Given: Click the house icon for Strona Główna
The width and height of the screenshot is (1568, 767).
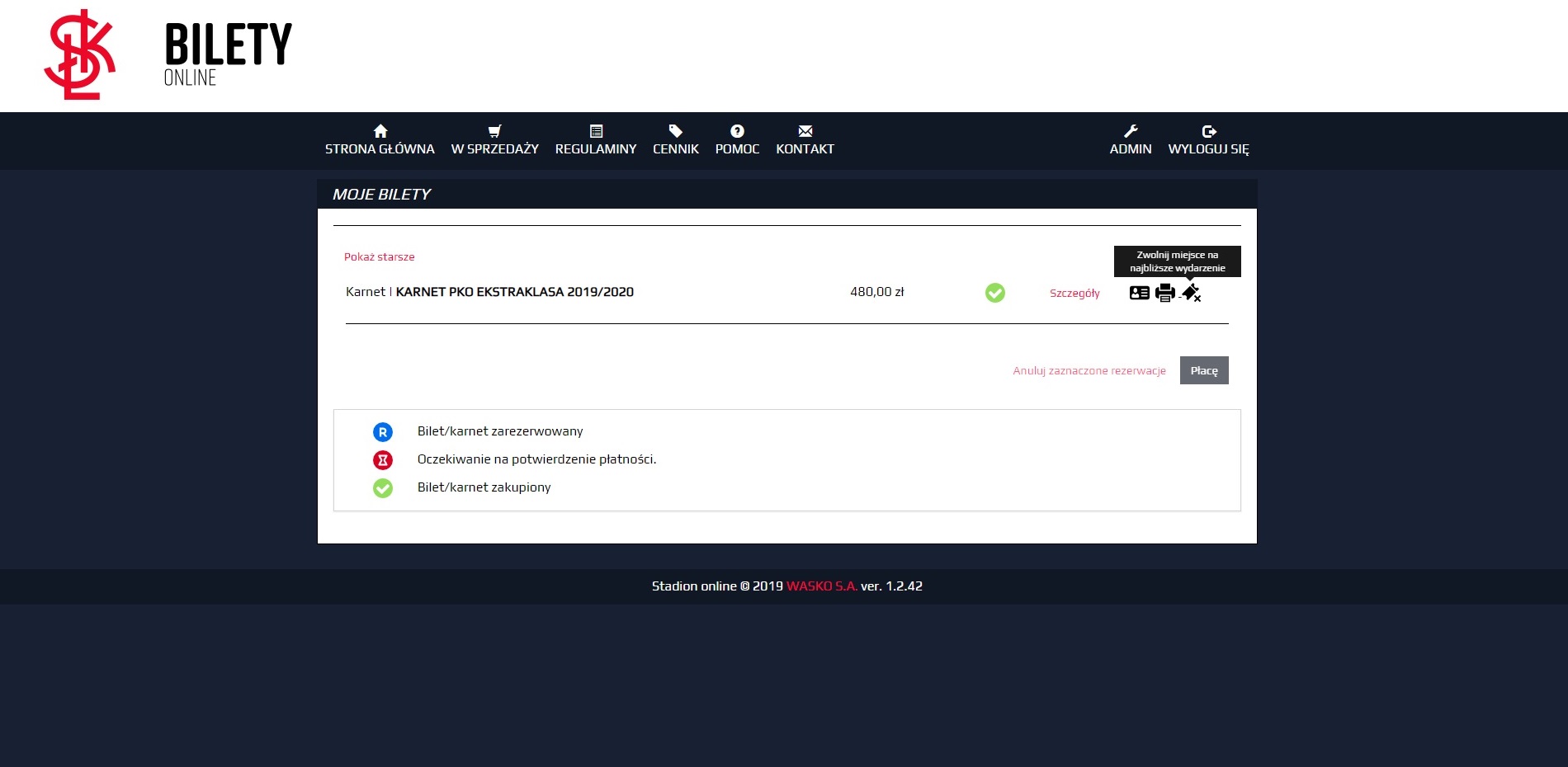Looking at the screenshot, I should click(380, 131).
